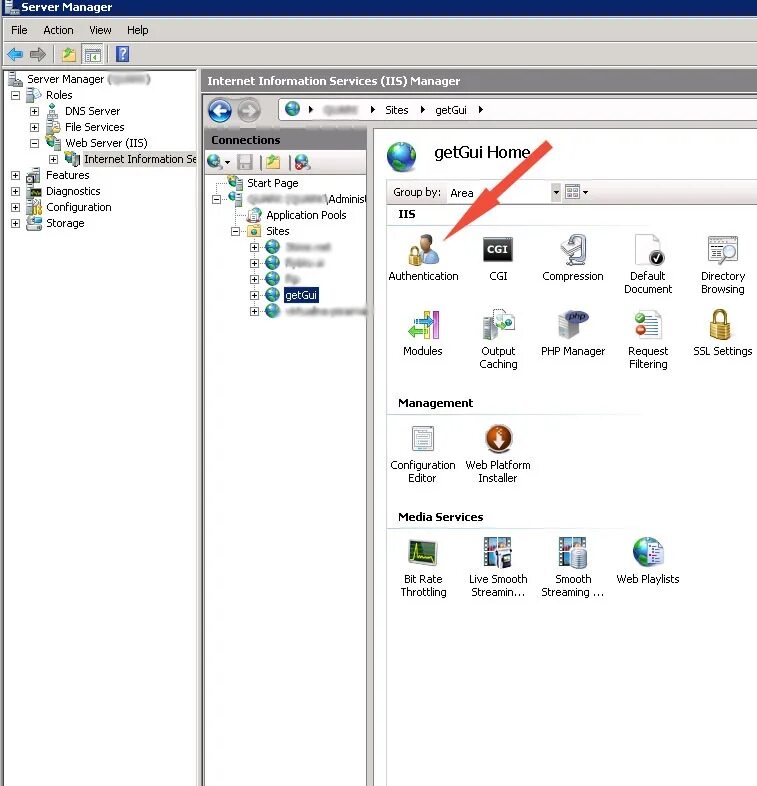Click the globe icon in address bar
The image size is (757, 786).
coord(292,109)
